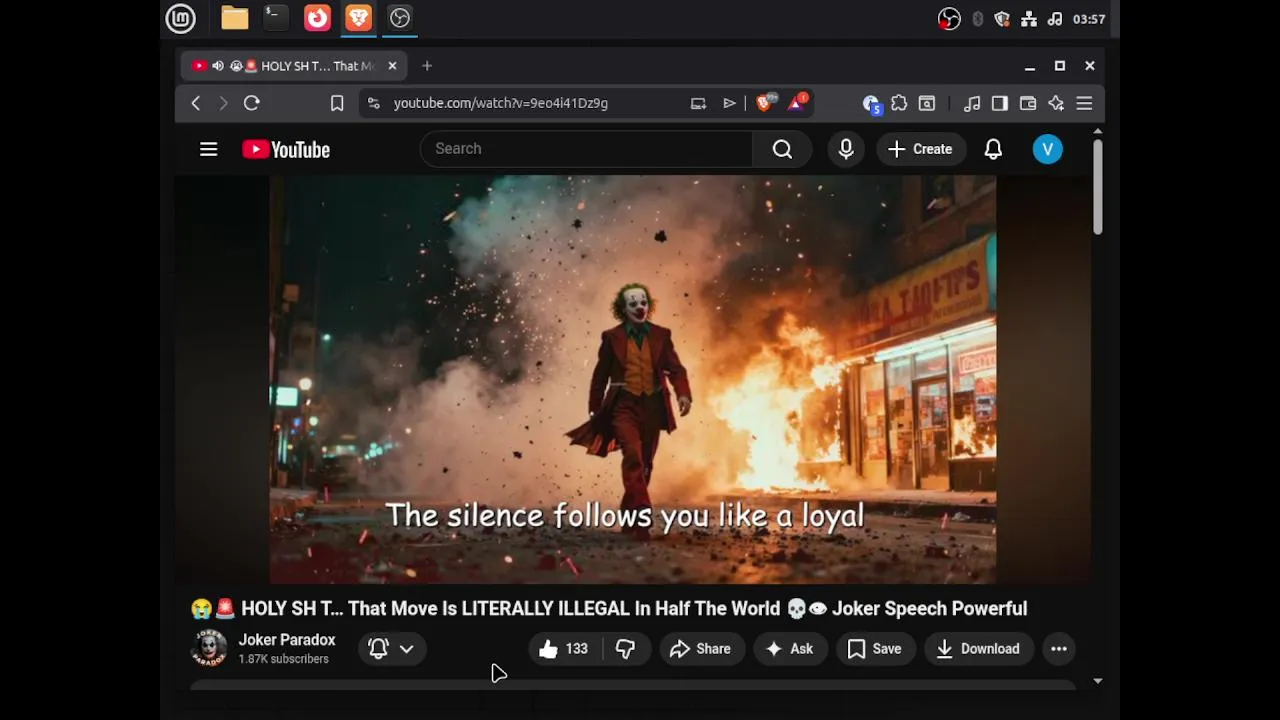Launch the terminal from the panel
Screen dimensions: 1280x720
tap(276, 18)
